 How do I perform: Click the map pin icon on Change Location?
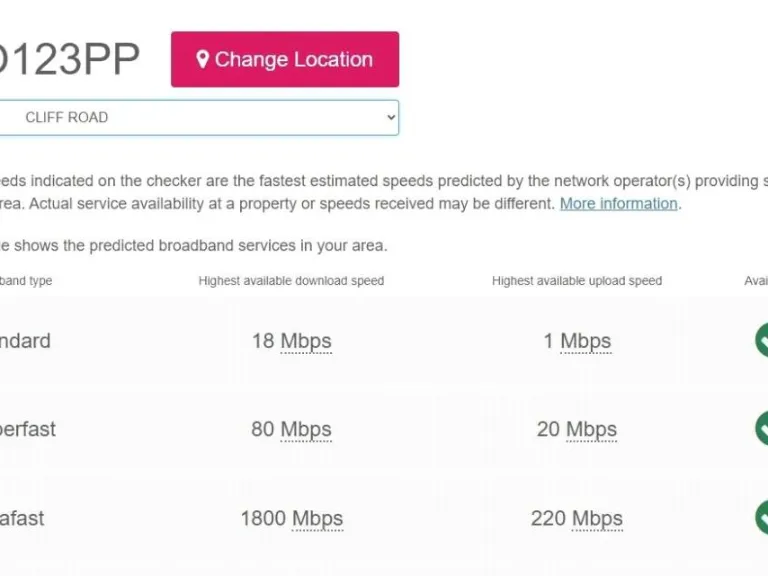tap(202, 60)
